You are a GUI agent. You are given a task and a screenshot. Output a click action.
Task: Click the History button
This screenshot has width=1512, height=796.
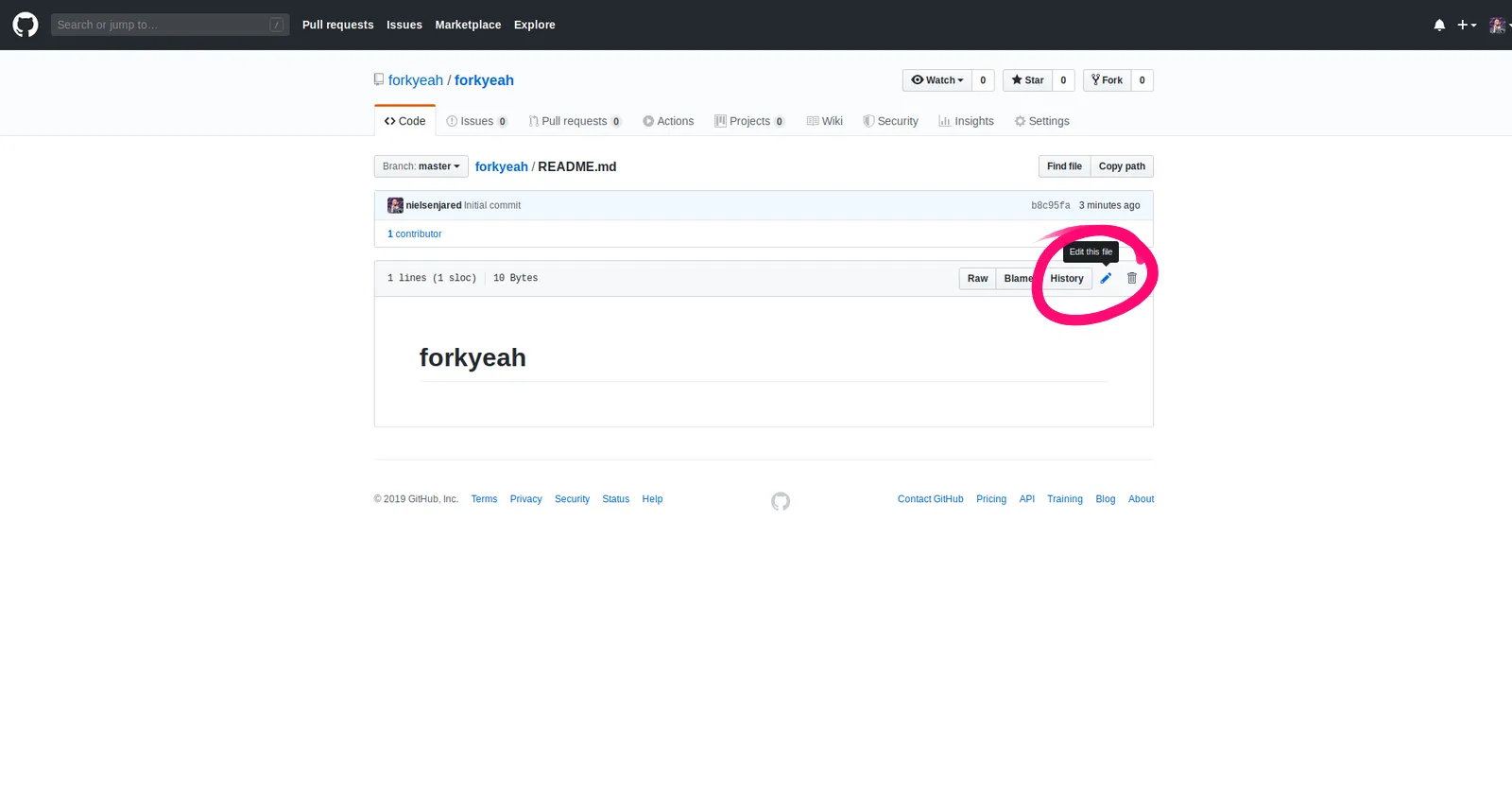[1067, 278]
